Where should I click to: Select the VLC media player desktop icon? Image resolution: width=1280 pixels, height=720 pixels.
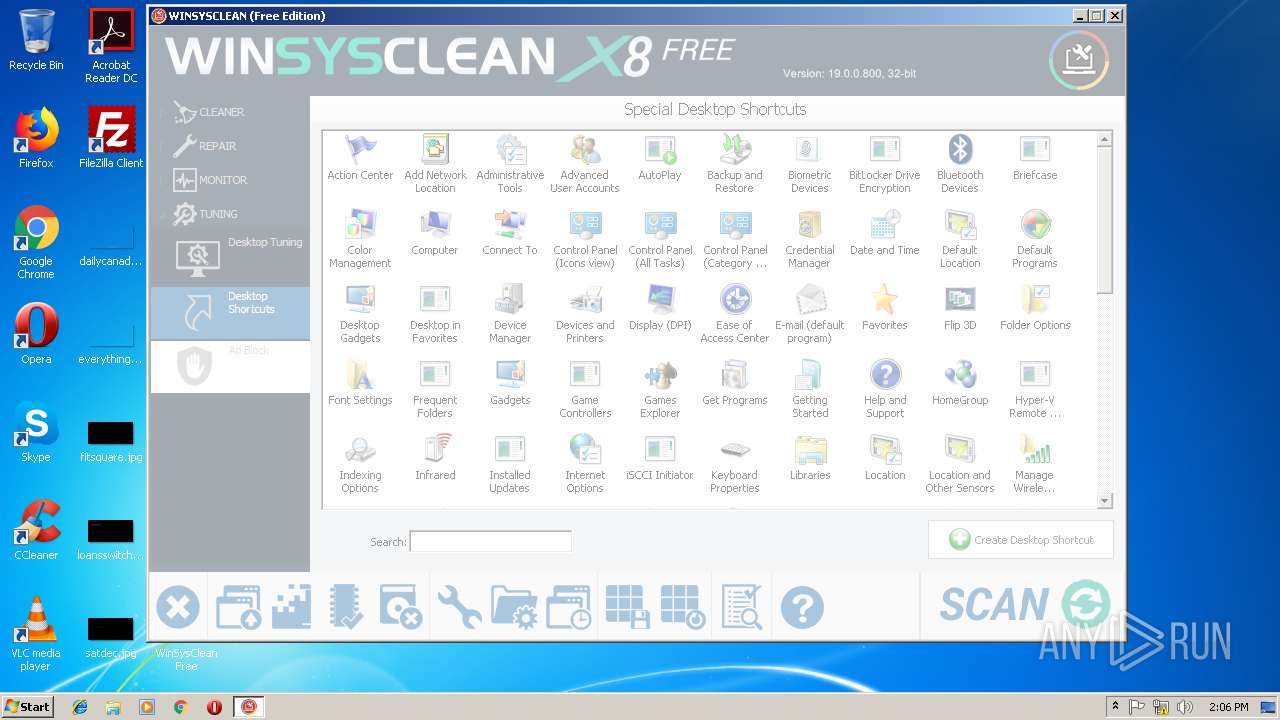pos(36,634)
